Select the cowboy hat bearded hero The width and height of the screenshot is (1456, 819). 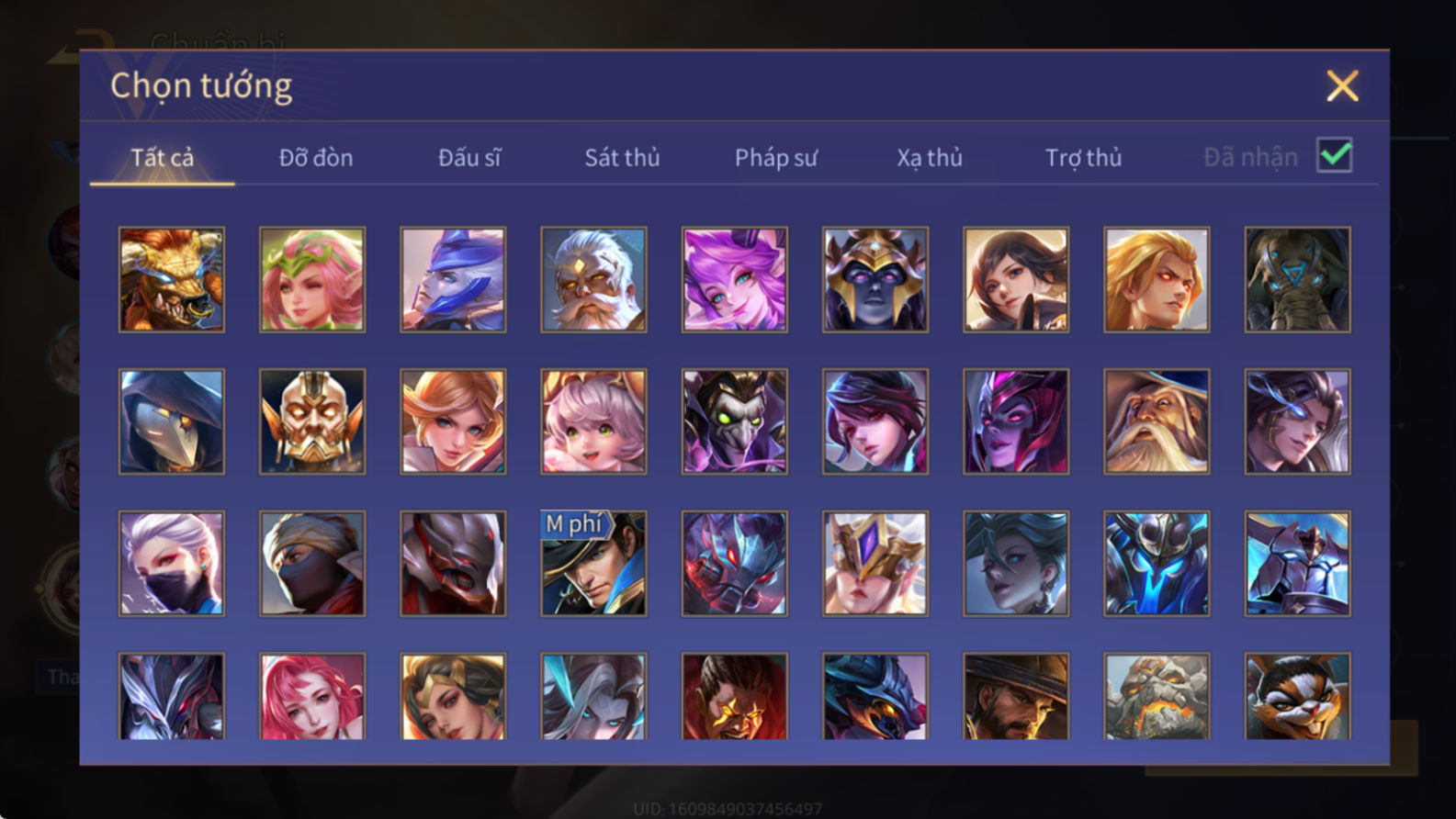1016,696
